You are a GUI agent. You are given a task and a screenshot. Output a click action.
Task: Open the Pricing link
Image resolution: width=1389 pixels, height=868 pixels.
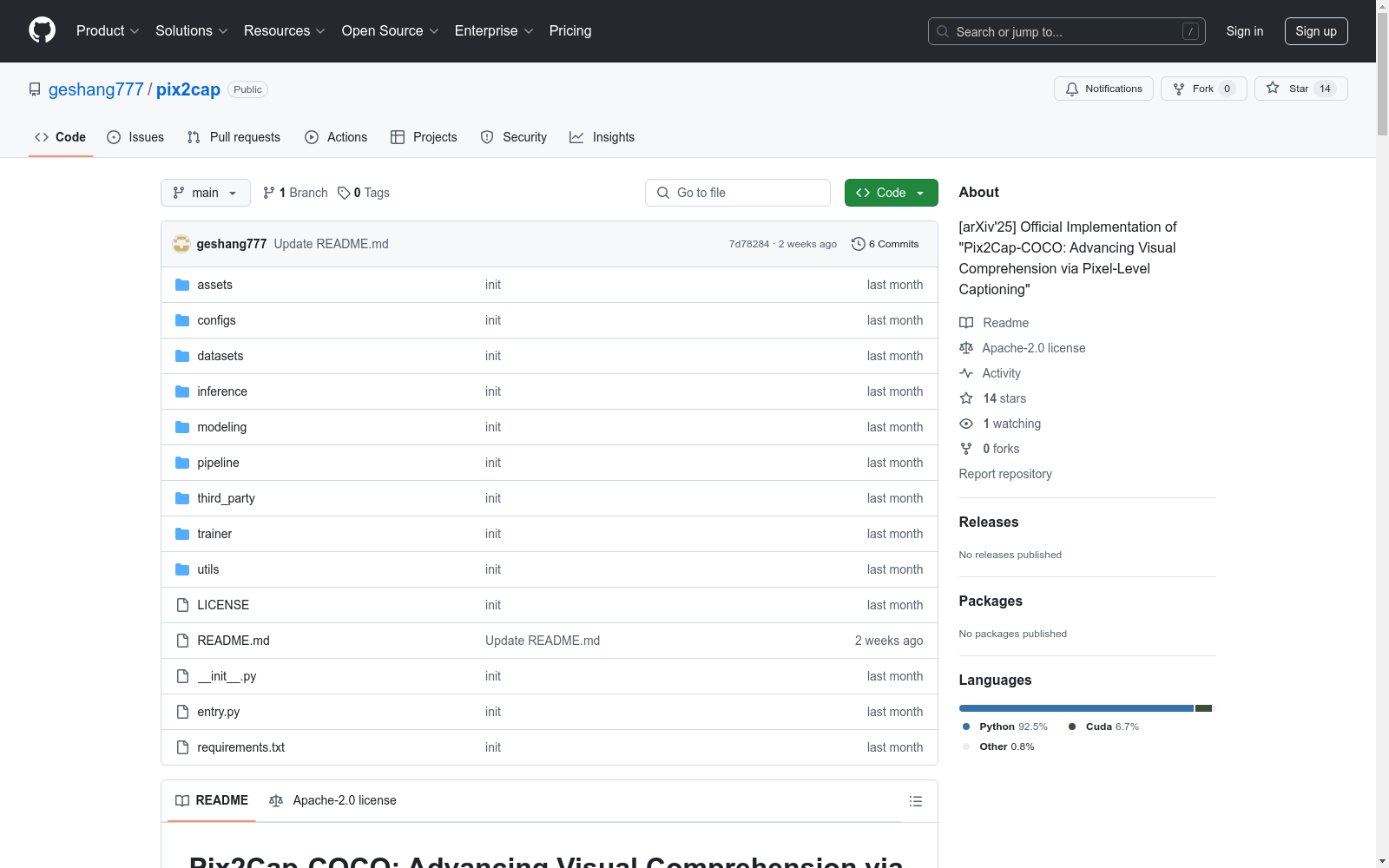click(570, 30)
